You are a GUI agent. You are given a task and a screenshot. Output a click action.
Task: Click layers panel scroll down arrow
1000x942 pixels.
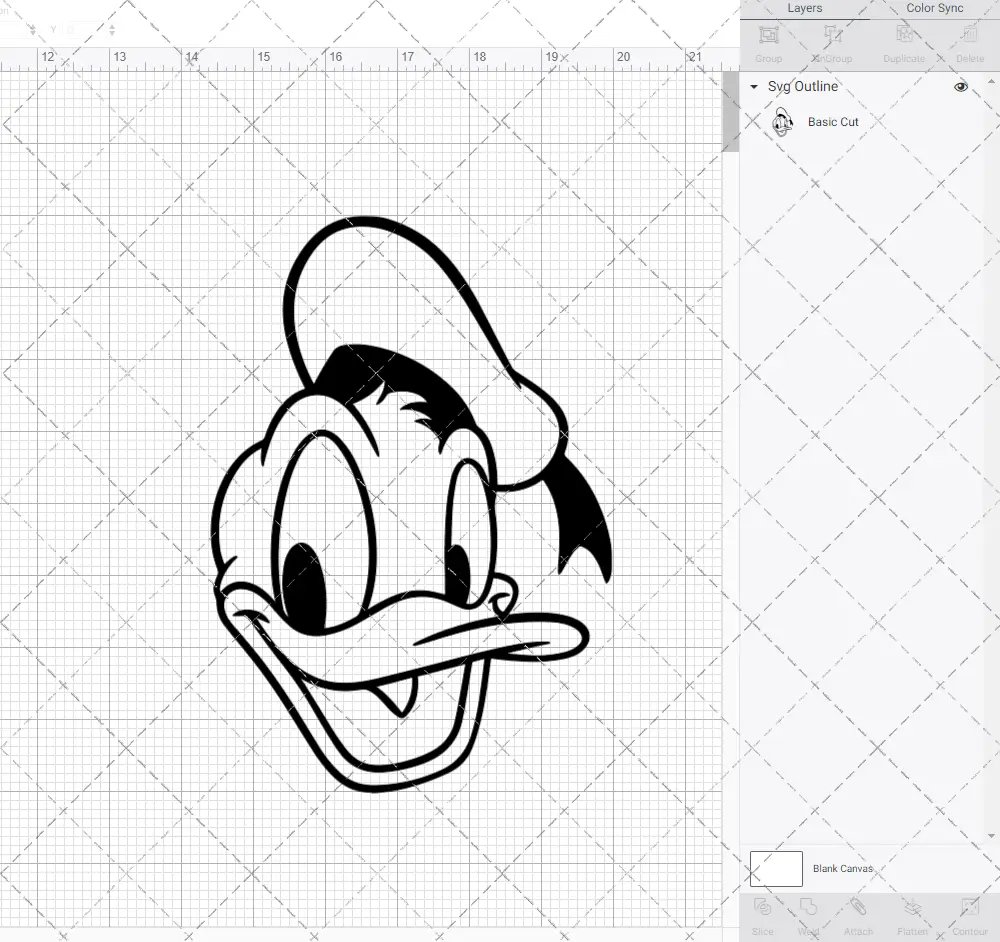(x=990, y=835)
